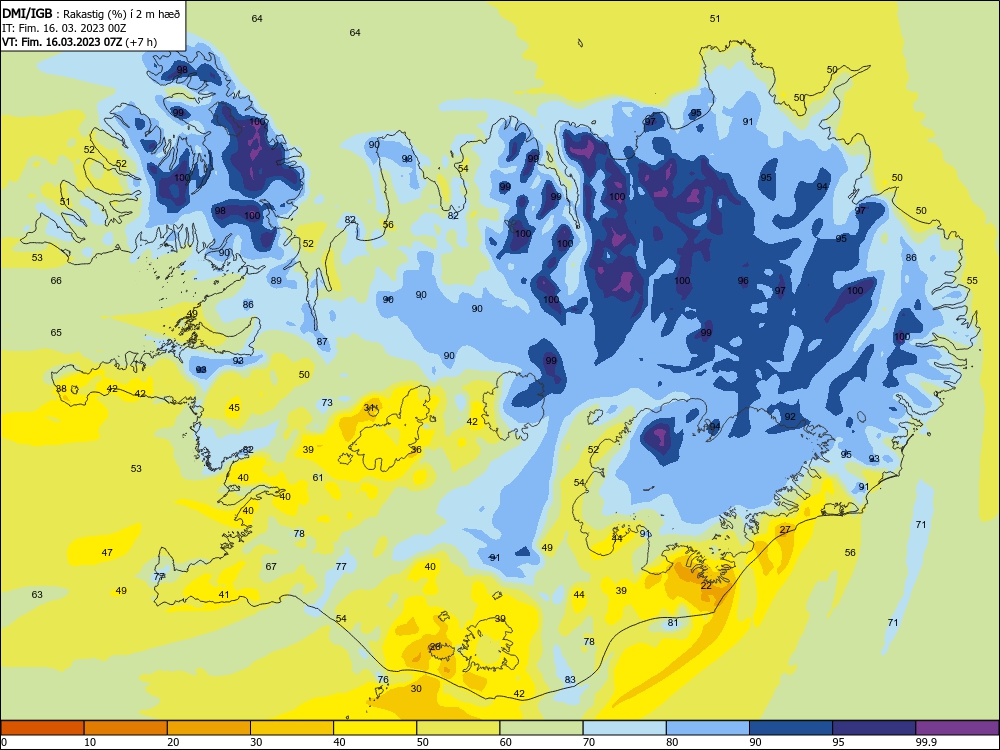Click the humidity value "65" on the map
This screenshot has width=1000, height=750.
[56, 332]
